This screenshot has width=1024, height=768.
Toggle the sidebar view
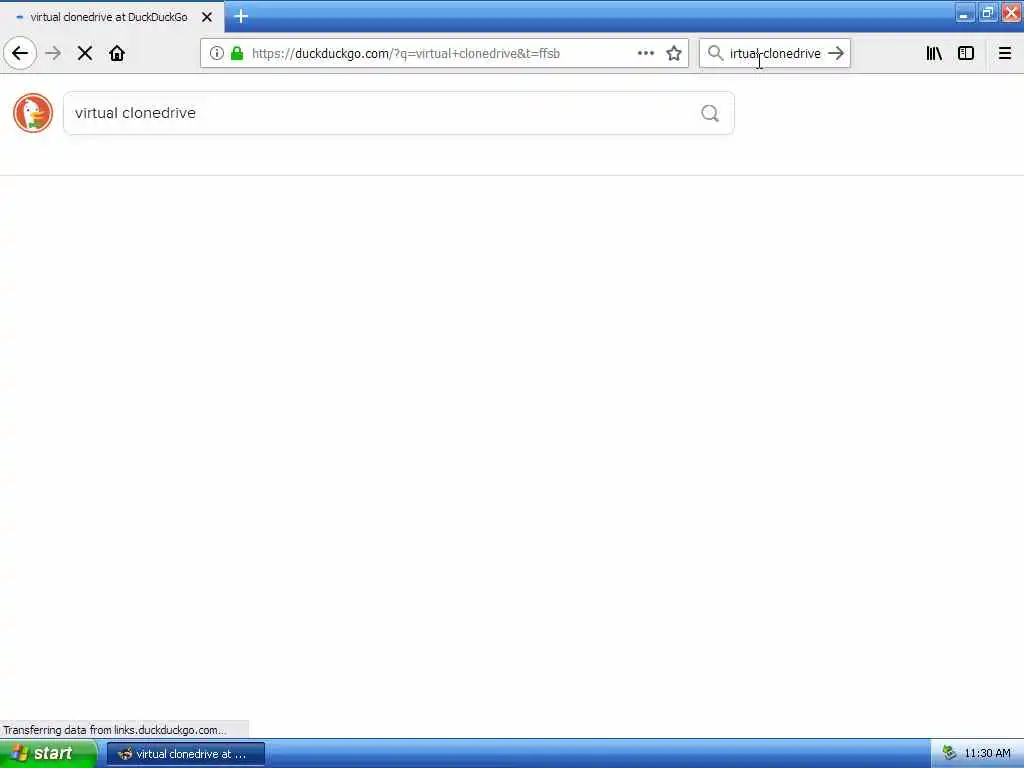pos(966,54)
